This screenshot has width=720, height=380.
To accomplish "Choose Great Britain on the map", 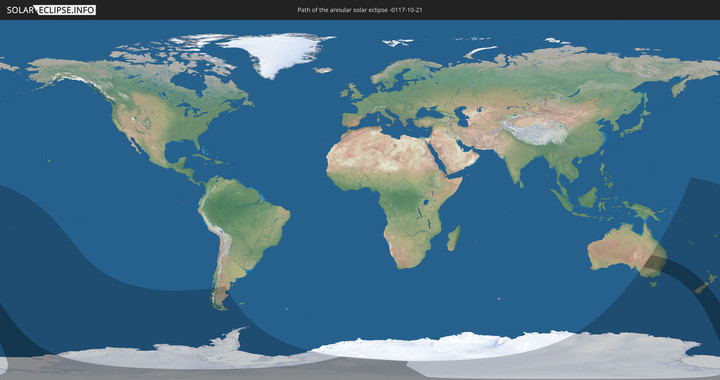I will (x=354, y=91).
